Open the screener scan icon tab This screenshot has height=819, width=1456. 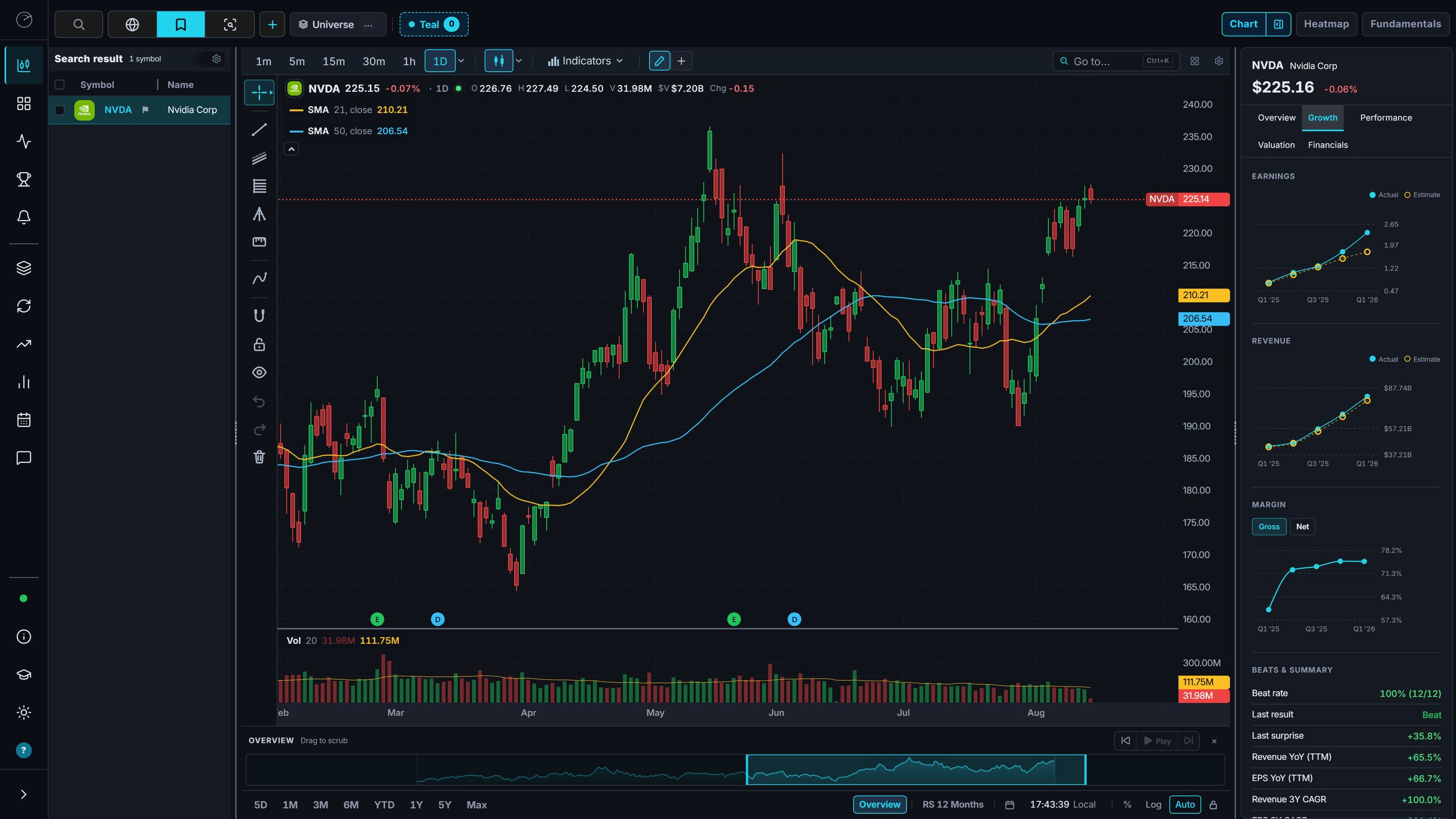click(230, 24)
